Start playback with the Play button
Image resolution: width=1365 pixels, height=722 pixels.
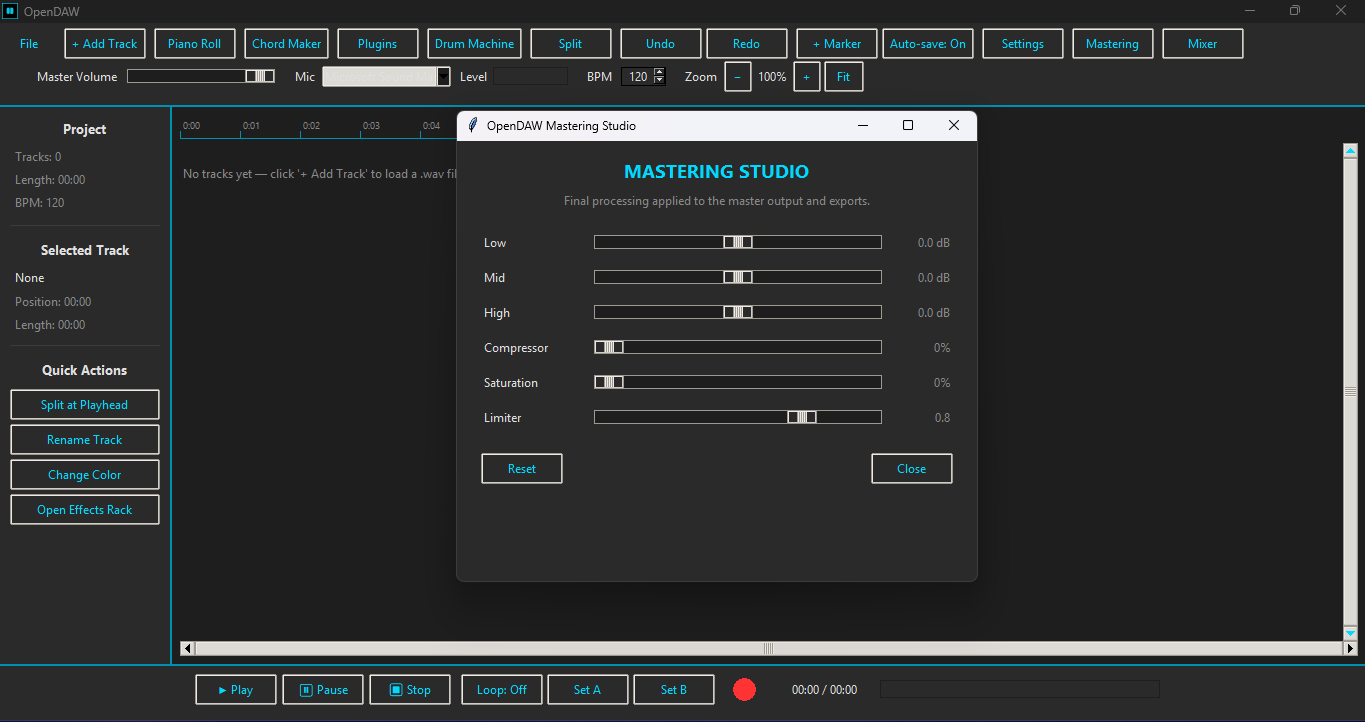[236, 690]
